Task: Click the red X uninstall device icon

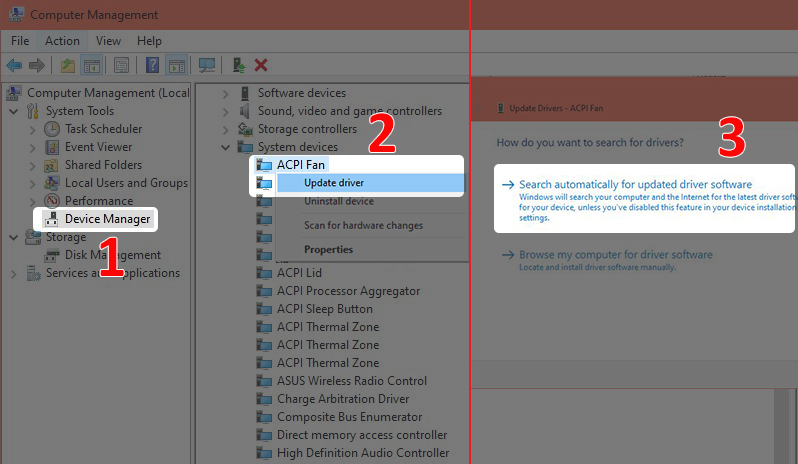Action: (x=261, y=65)
